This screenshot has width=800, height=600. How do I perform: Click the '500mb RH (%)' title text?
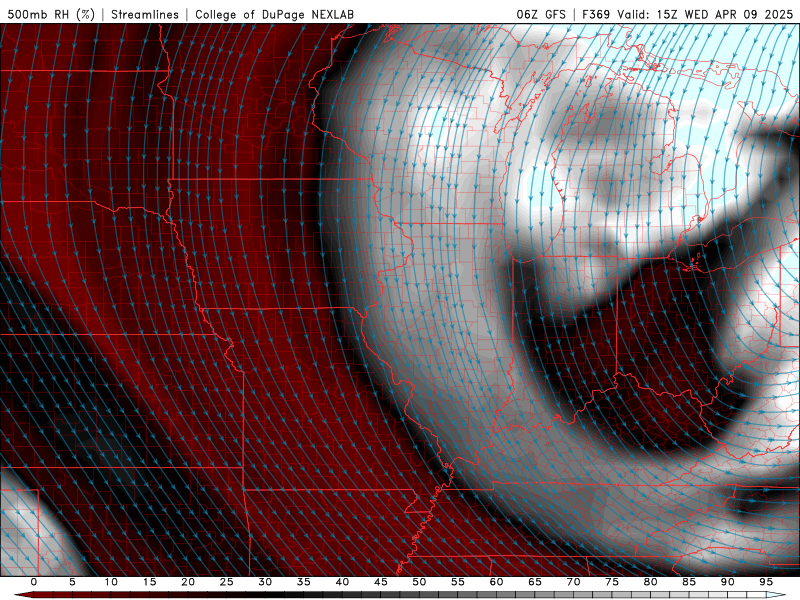(x=51, y=14)
